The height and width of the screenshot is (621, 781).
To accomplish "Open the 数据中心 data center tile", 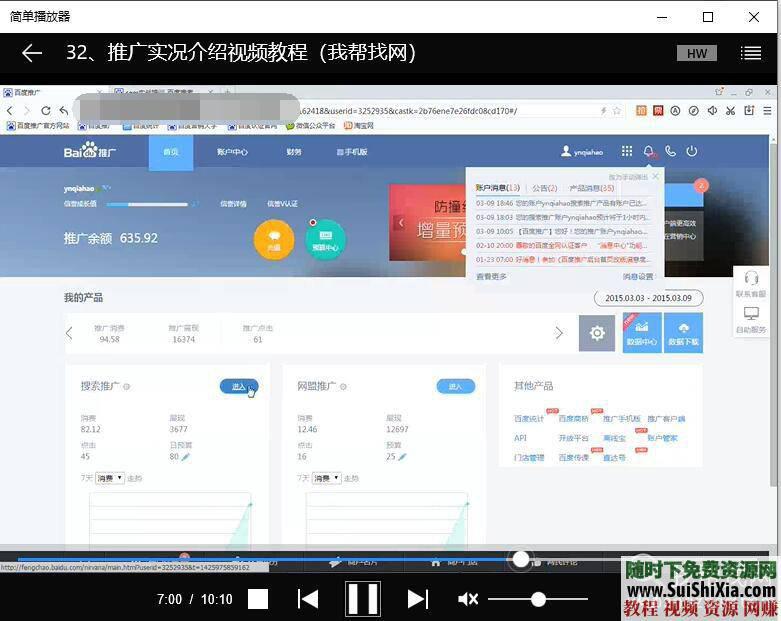I will click(642, 333).
